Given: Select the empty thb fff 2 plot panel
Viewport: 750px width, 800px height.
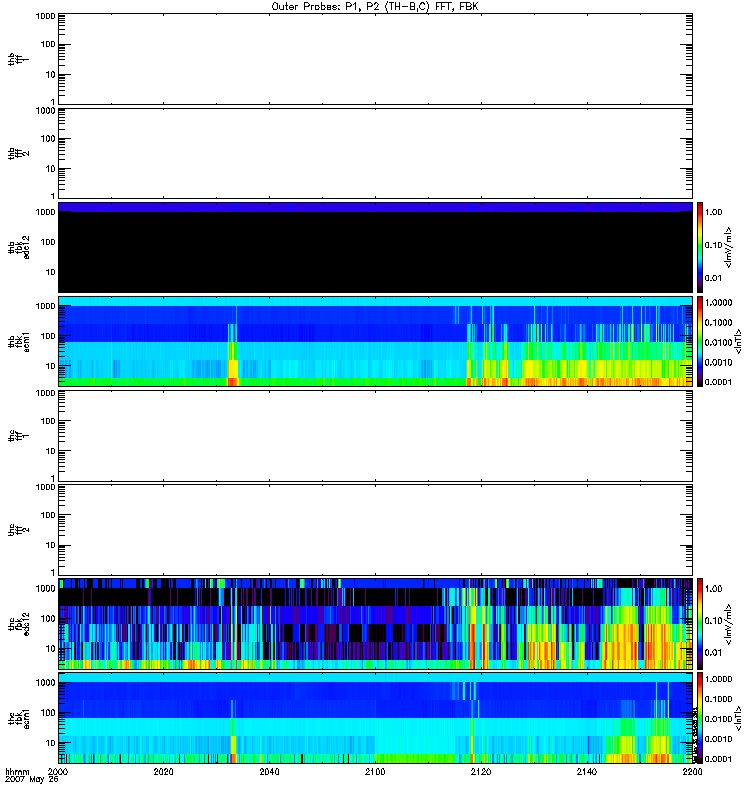Looking at the screenshot, I should click(375, 153).
